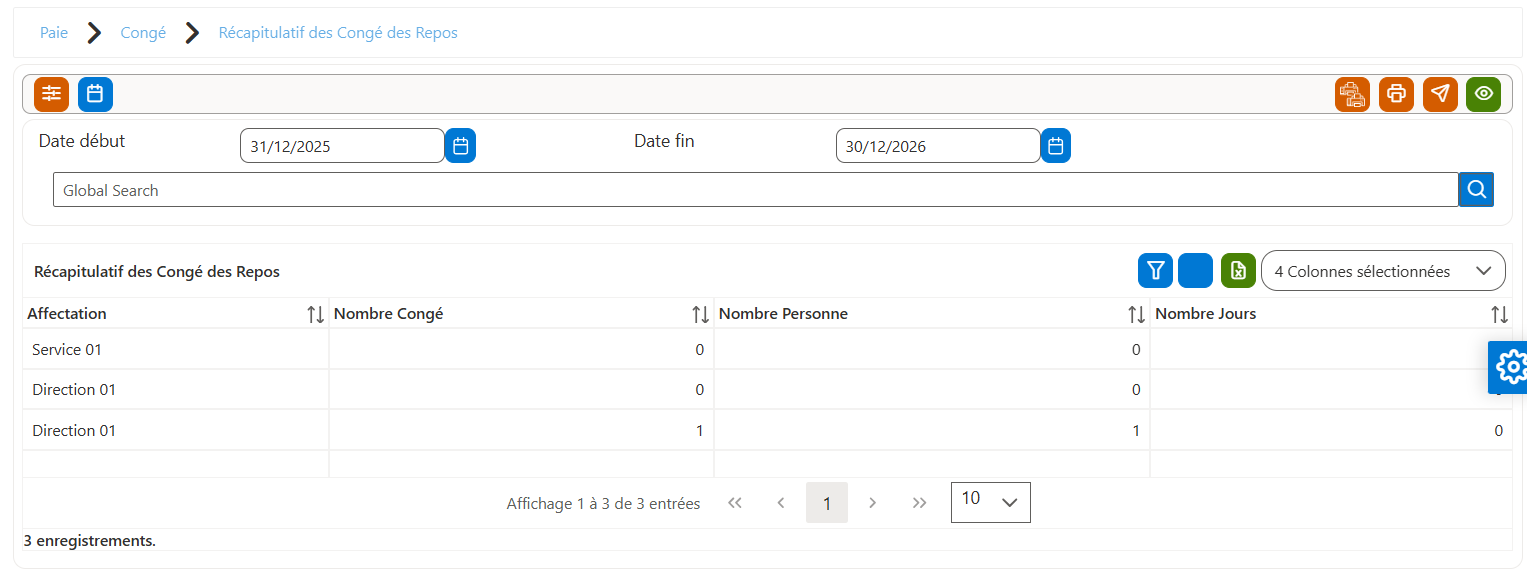Export table with green Excel icon
1527x574 pixels.
tap(1238, 270)
